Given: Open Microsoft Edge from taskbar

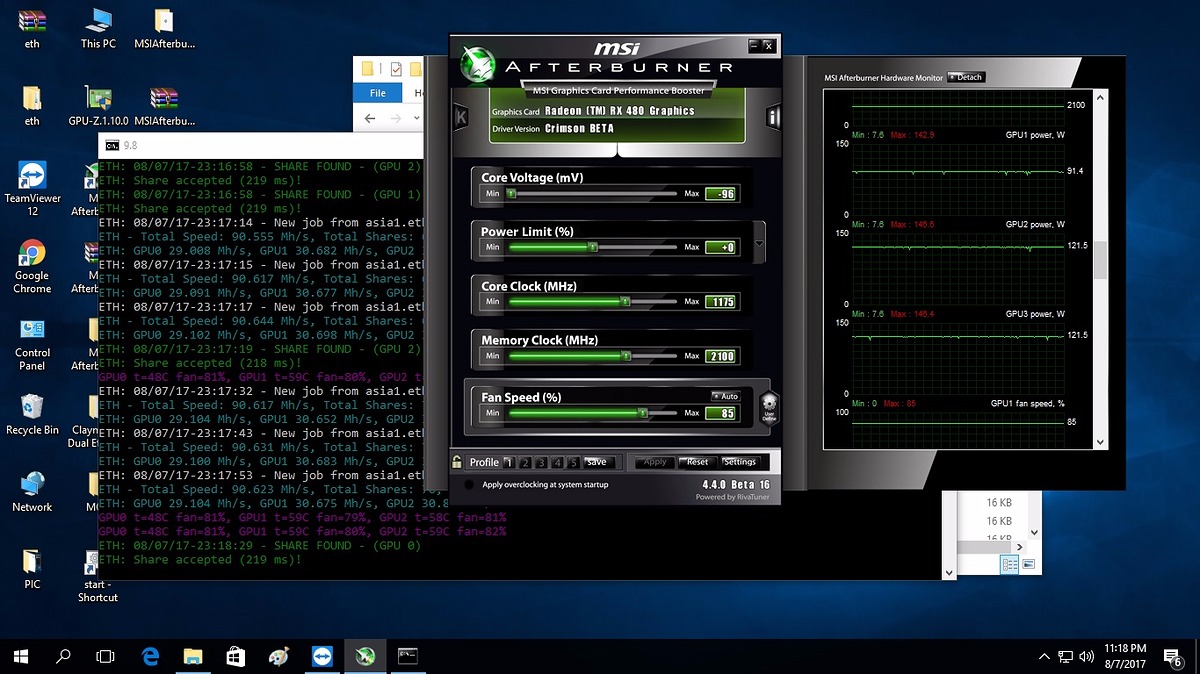Looking at the screenshot, I should 150,656.
